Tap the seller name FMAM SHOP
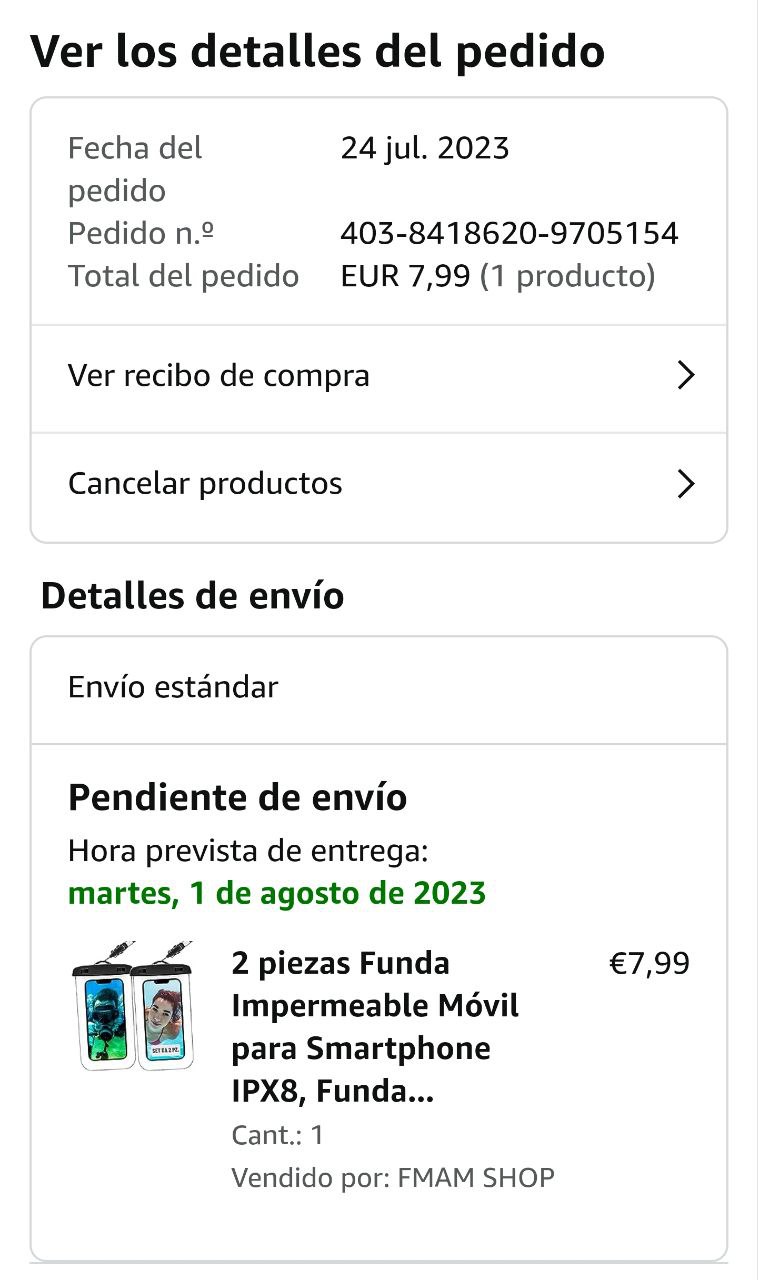758x1280 pixels. pyautogui.click(x=475, y=1178)
